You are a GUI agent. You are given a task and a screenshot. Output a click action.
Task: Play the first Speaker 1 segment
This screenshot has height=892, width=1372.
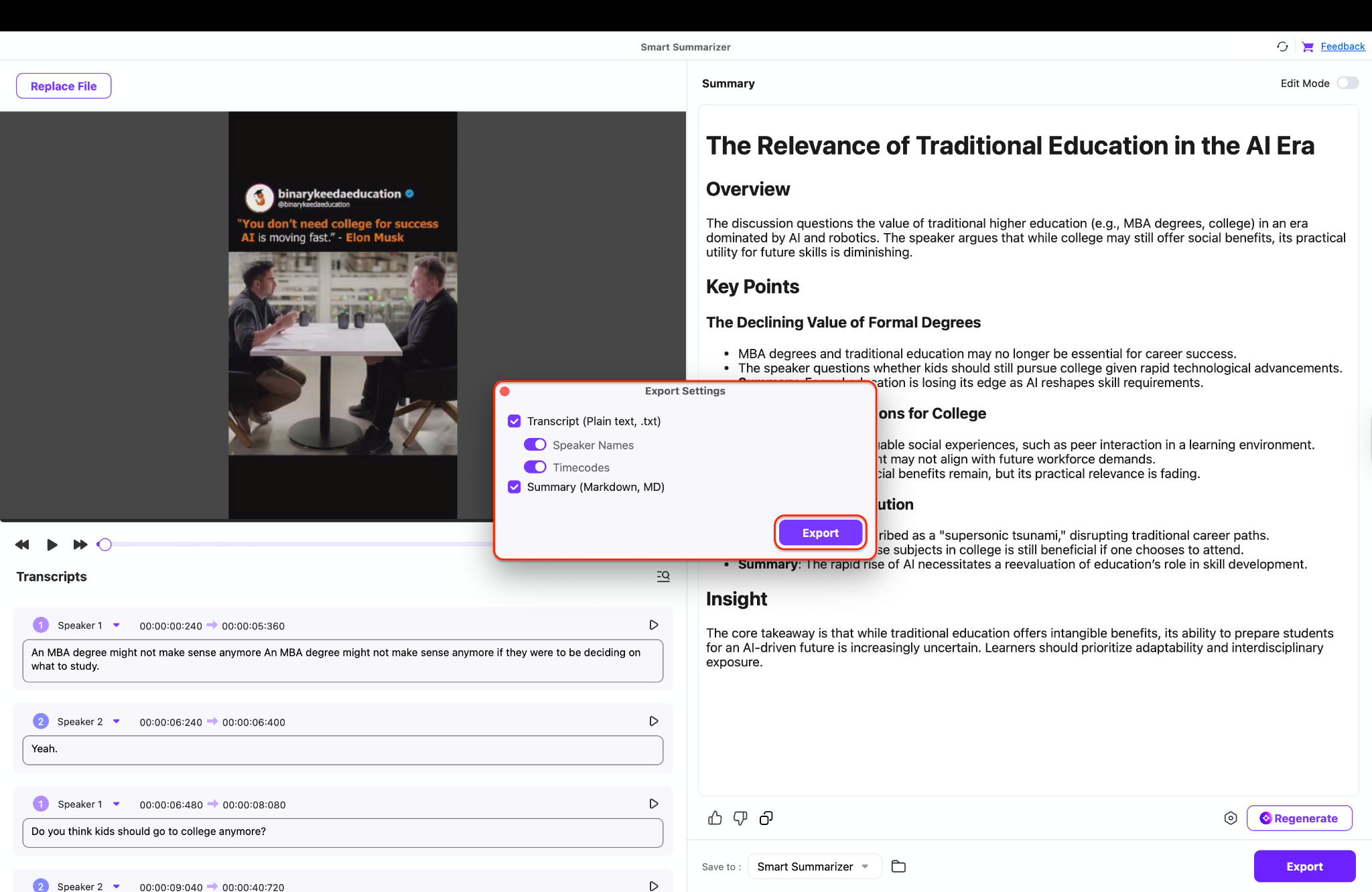click(653, 625)
